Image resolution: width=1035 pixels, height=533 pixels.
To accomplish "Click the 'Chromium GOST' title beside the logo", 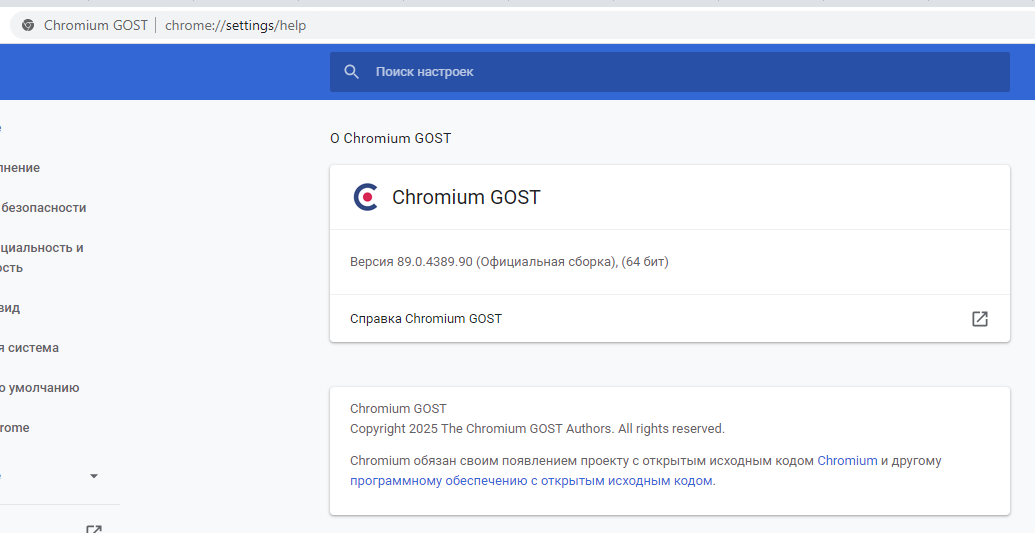I will pos(466,197).
